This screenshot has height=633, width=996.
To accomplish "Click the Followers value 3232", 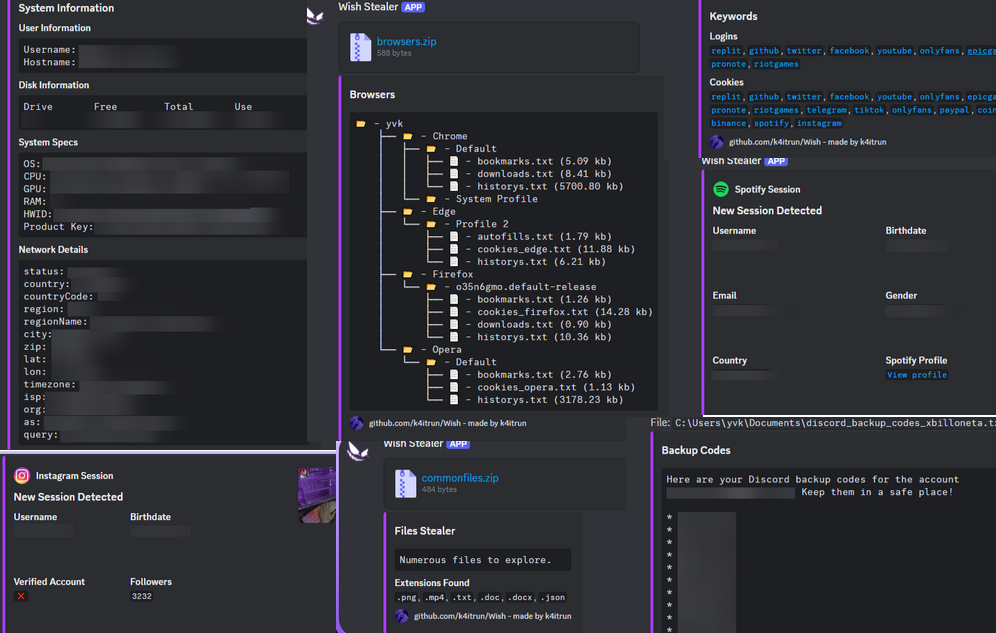I will pos(142,596).
